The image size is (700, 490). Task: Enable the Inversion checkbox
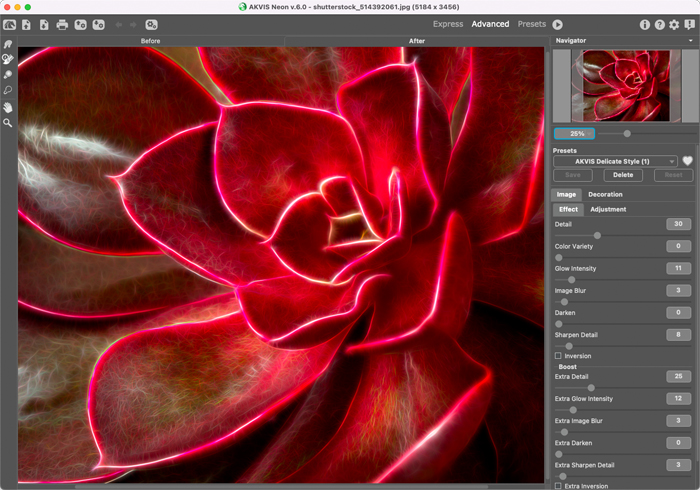coord(558,356)
